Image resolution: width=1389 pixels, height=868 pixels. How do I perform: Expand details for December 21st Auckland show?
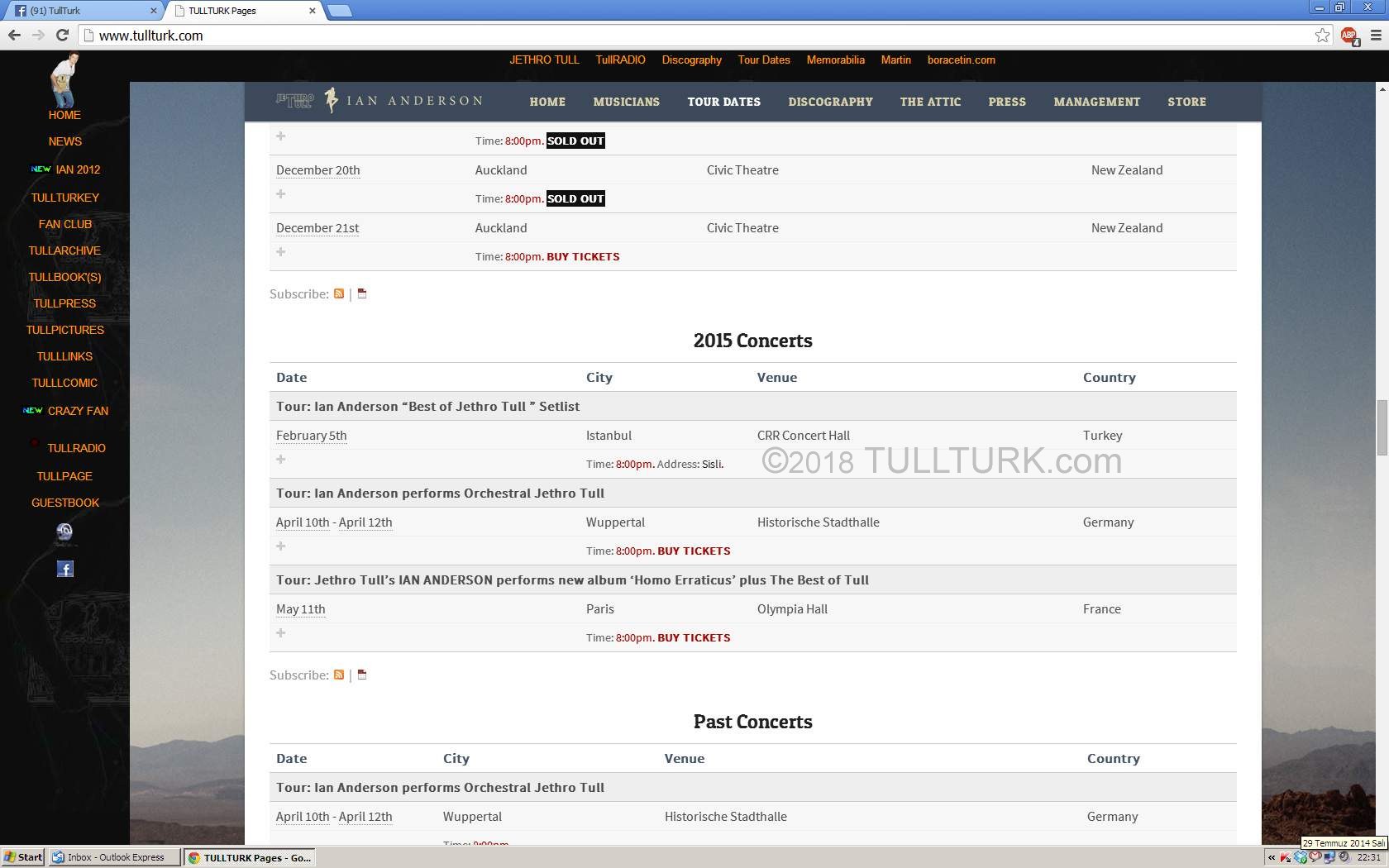pos(281,251)
